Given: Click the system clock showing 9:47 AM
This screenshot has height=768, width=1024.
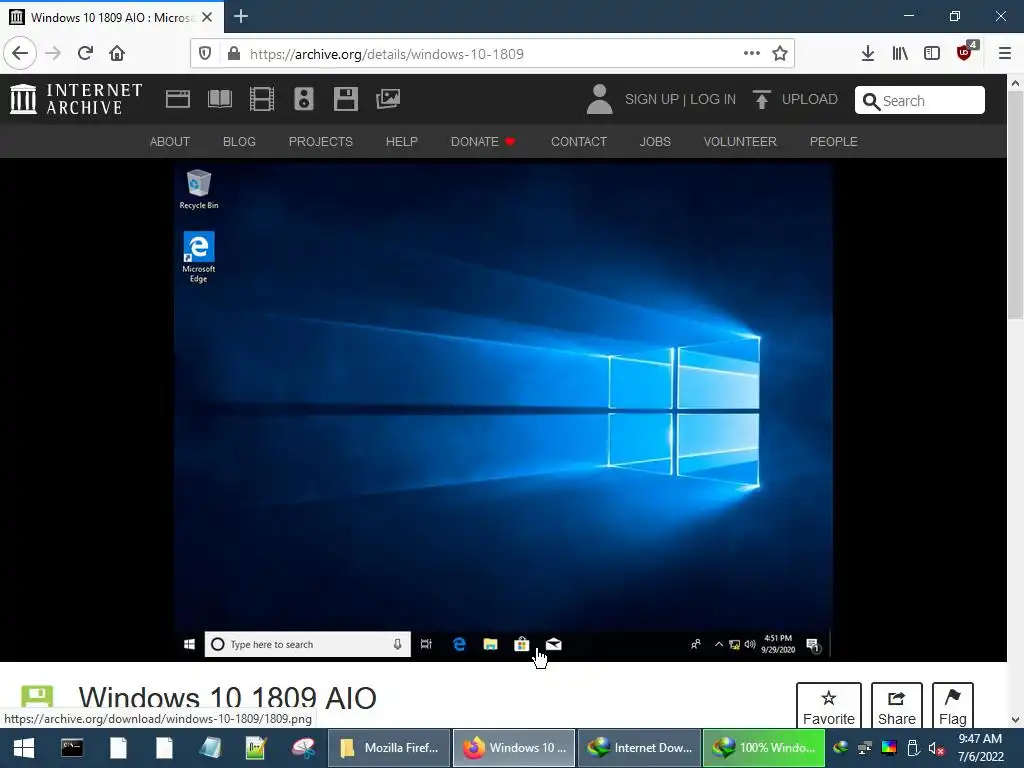Looking at the screenshot, I should coord(980,748).
